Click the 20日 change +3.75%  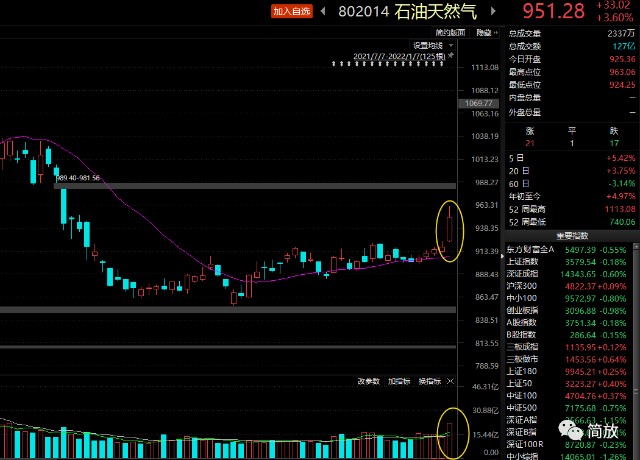point(620,171)
